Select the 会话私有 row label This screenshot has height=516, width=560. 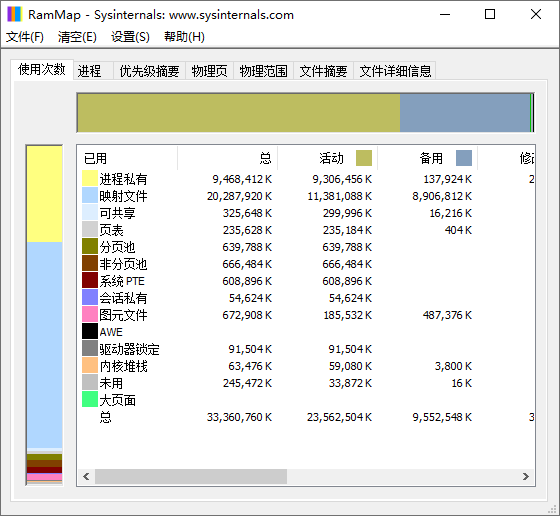click(x=123, y=298)
